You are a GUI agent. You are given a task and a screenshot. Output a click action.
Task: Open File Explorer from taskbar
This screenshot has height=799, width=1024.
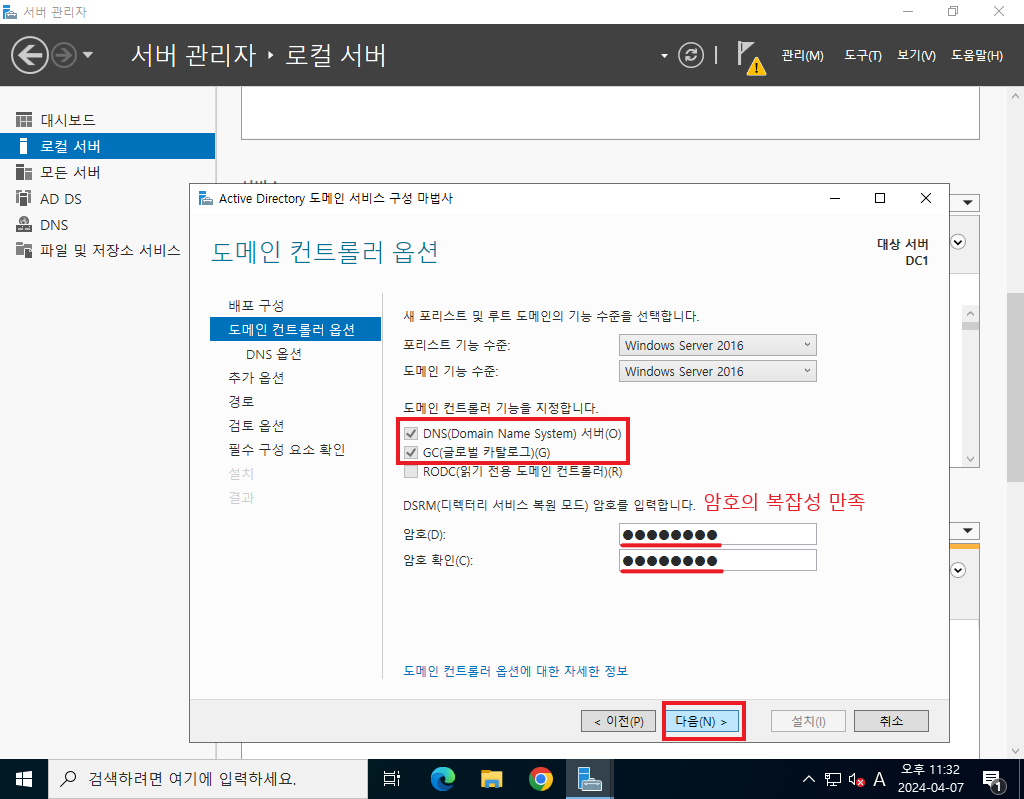pyautogui.click(x=492, y=779)
